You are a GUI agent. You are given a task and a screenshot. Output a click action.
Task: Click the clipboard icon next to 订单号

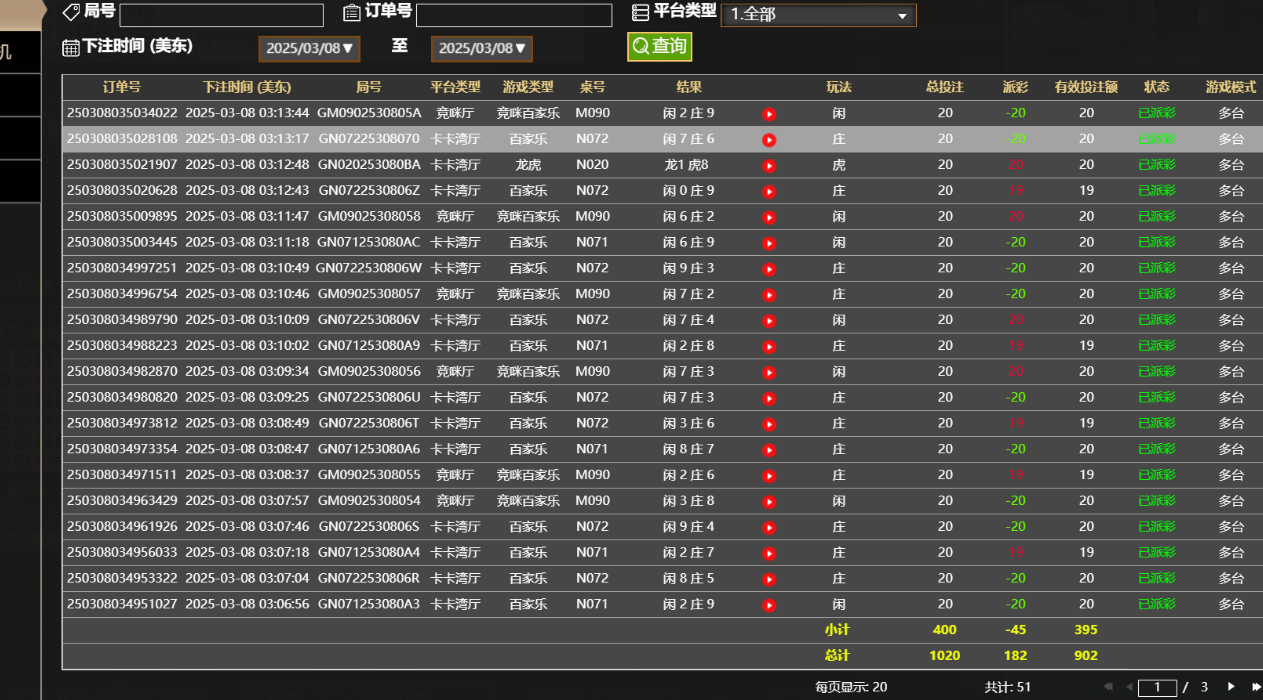pyautogui.click(x=352, y=13)
